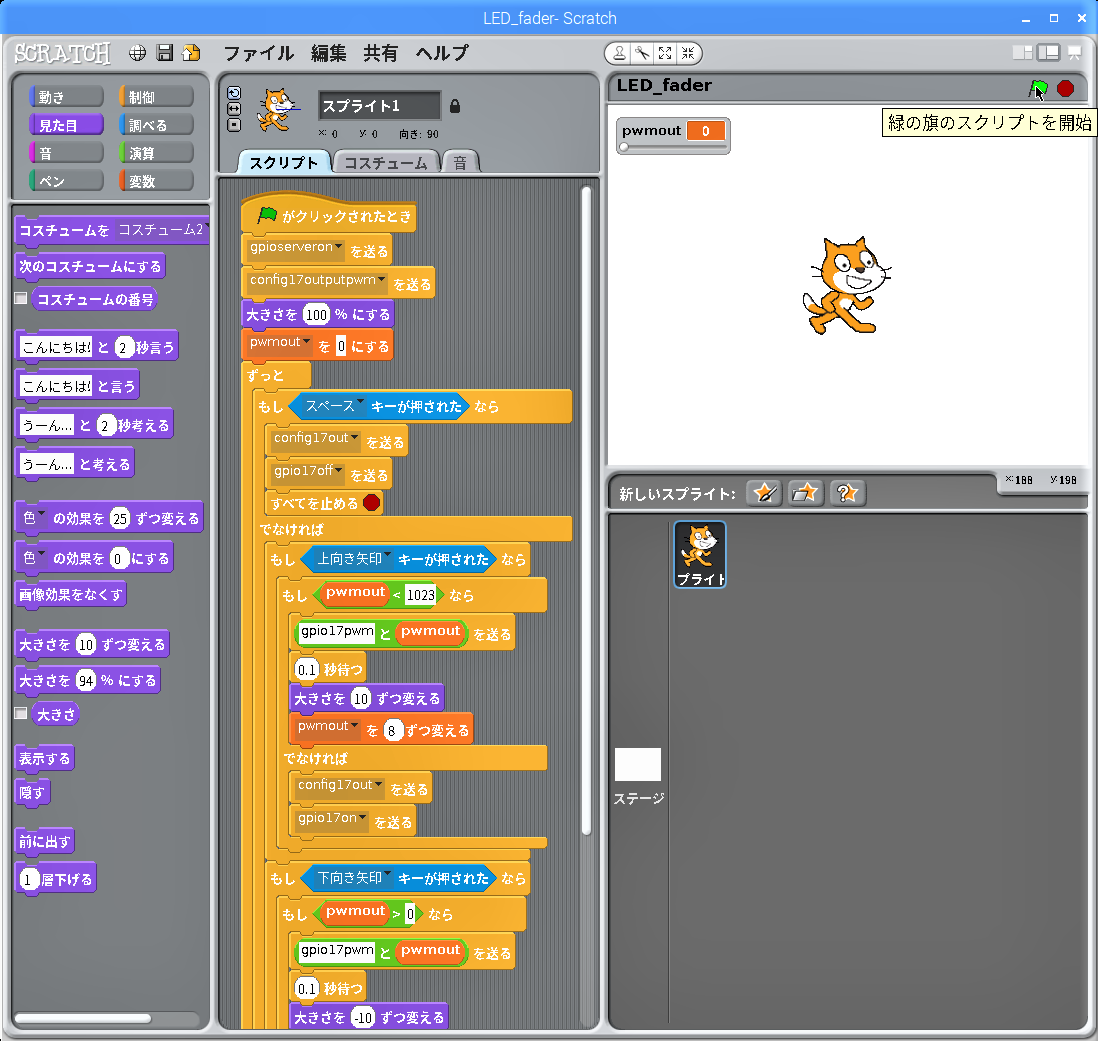Open the 見た目 block category
The image size is (1098, 1041).
[x=67, y=125]
